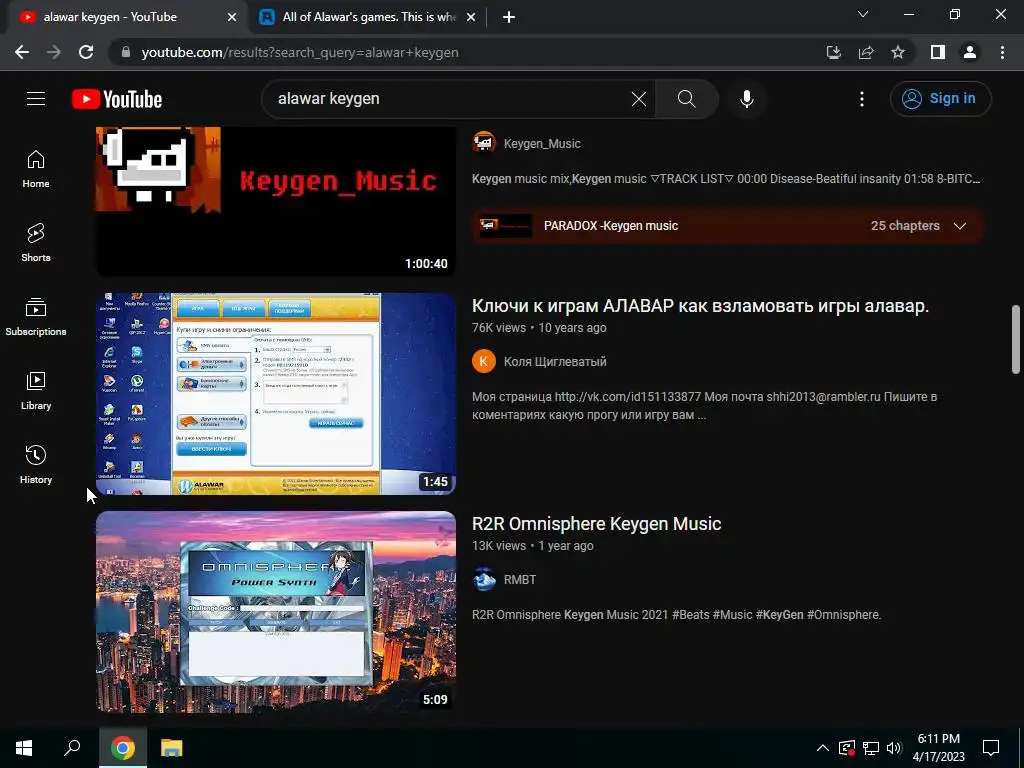The height and width of the screenshot is (768, 1024).
Task: Click the lock site information icon
Action: click(126, 52)
